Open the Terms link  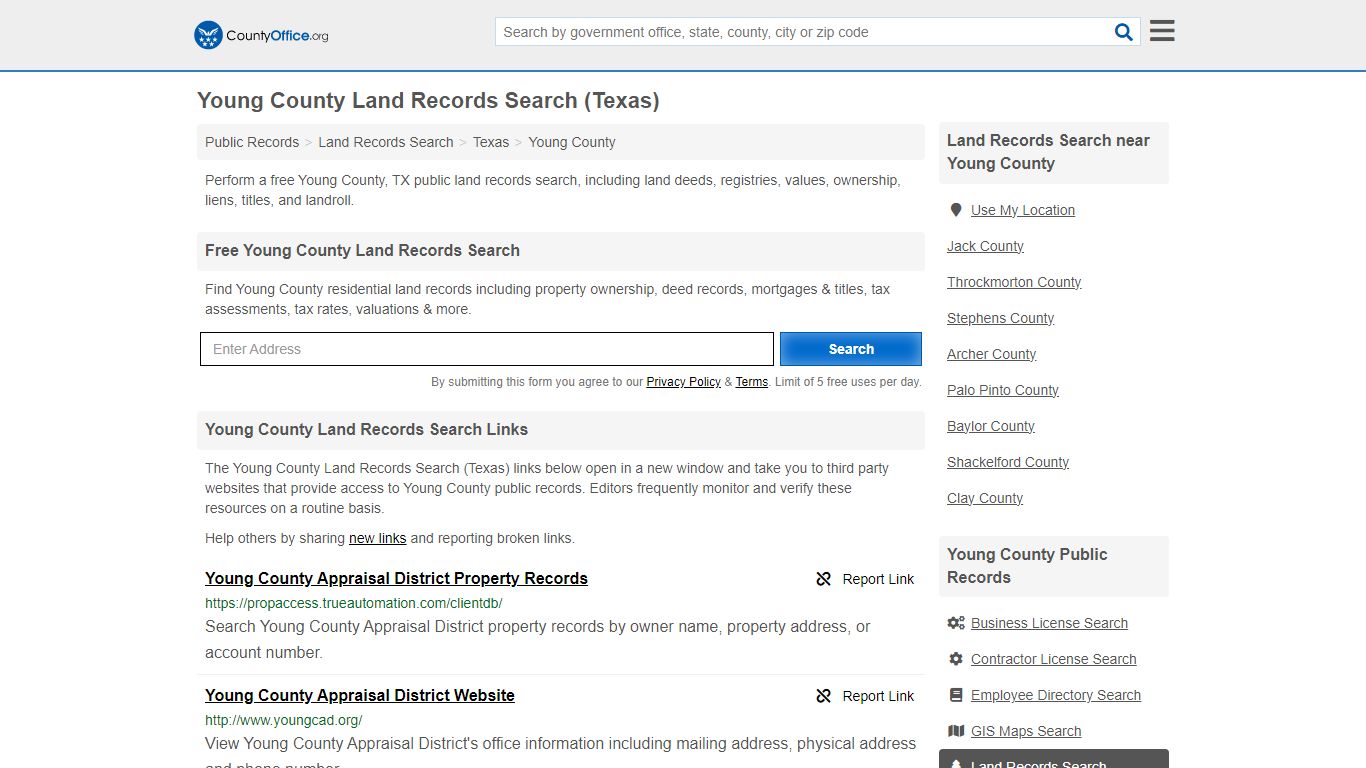coord(752,382)
